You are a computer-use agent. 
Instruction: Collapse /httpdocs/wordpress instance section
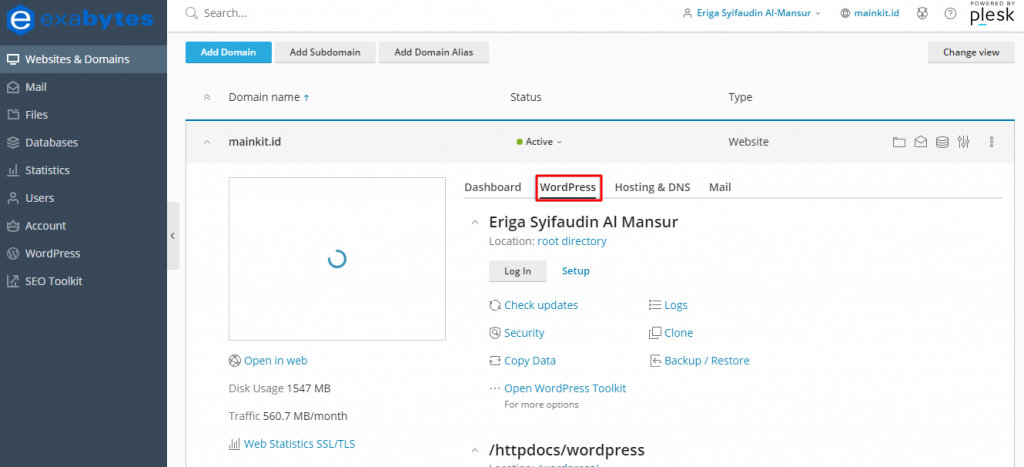click(x=475, y=451)
